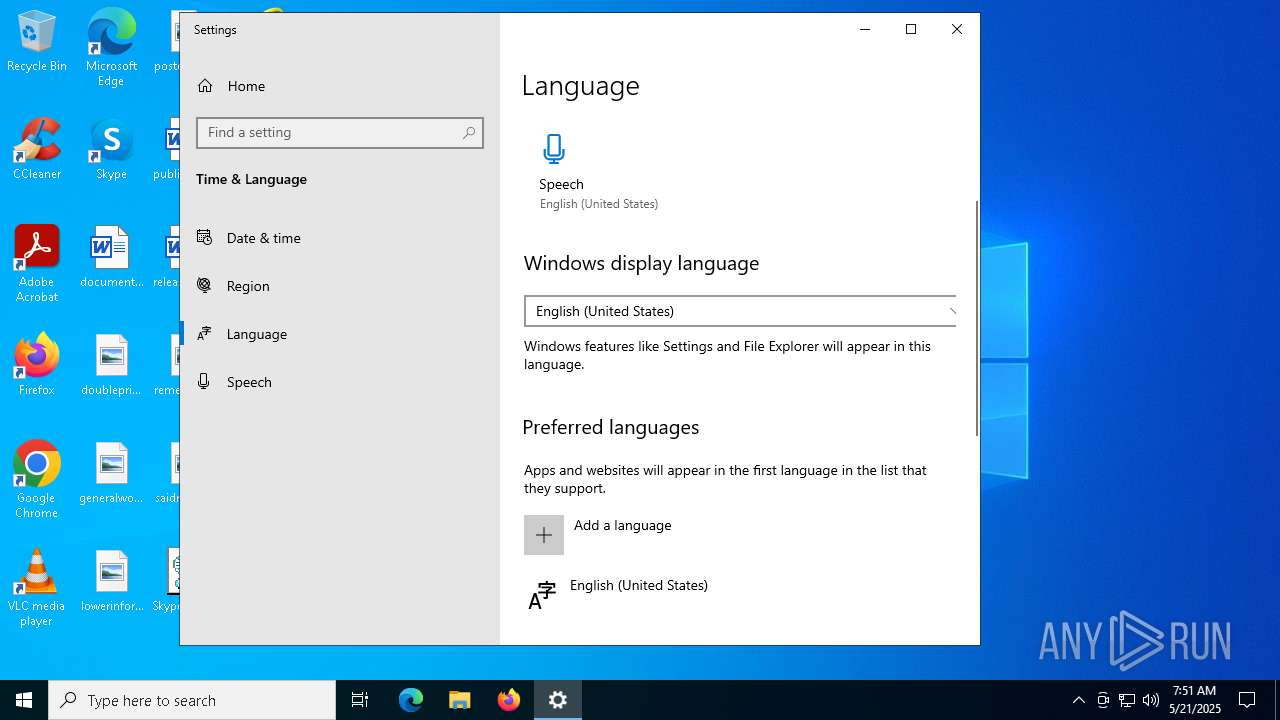Click the network icon in system tray
The height and width of the screenshot is (720, 1280).
click(1127, 700)
